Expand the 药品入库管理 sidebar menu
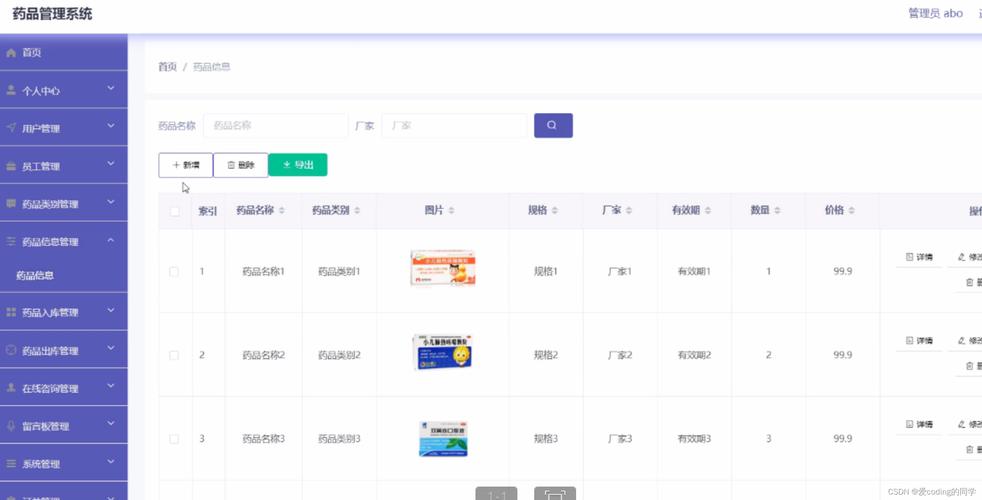 64,313
